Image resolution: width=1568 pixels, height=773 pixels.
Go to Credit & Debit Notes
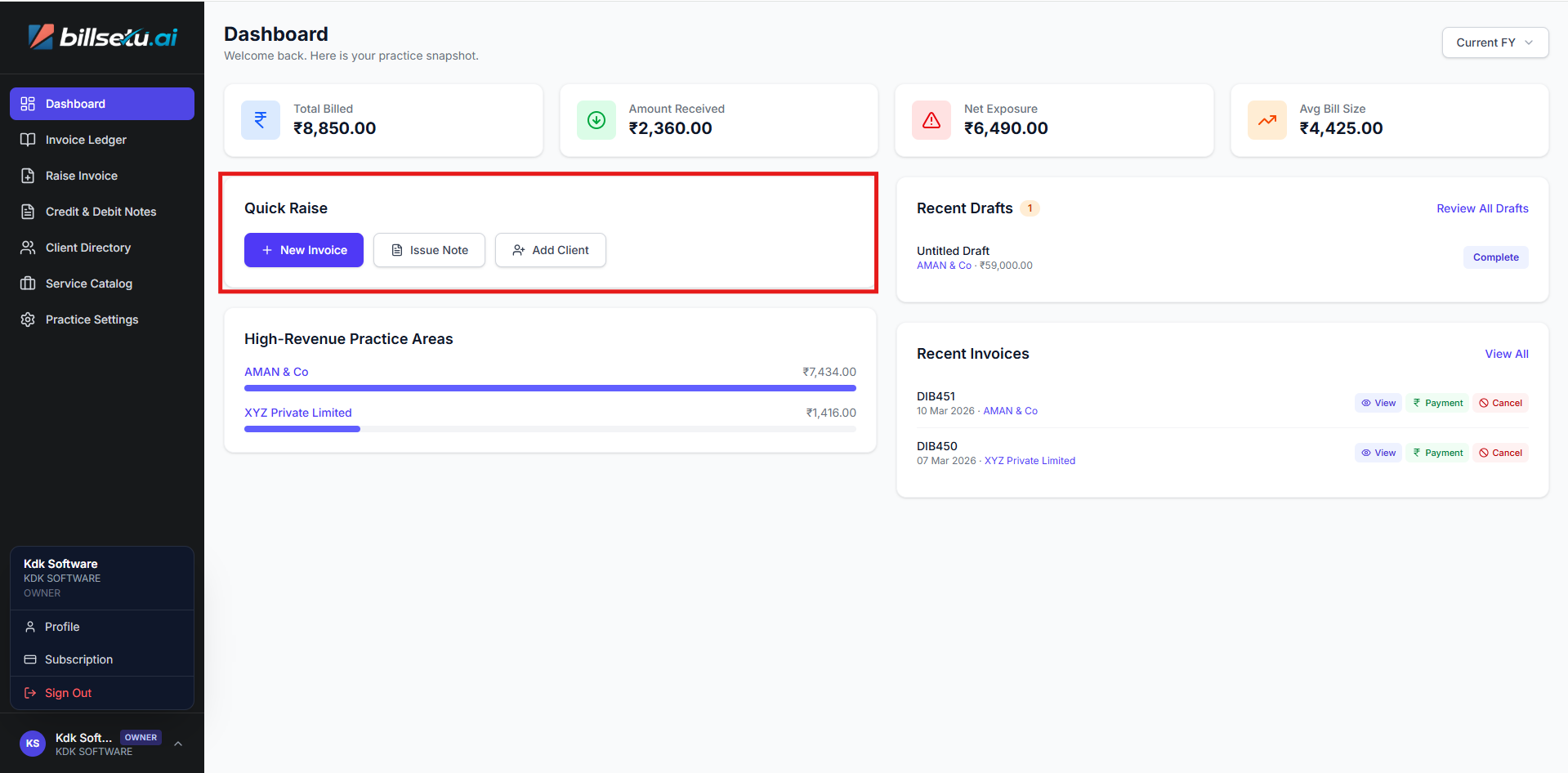tap(101, 212)
